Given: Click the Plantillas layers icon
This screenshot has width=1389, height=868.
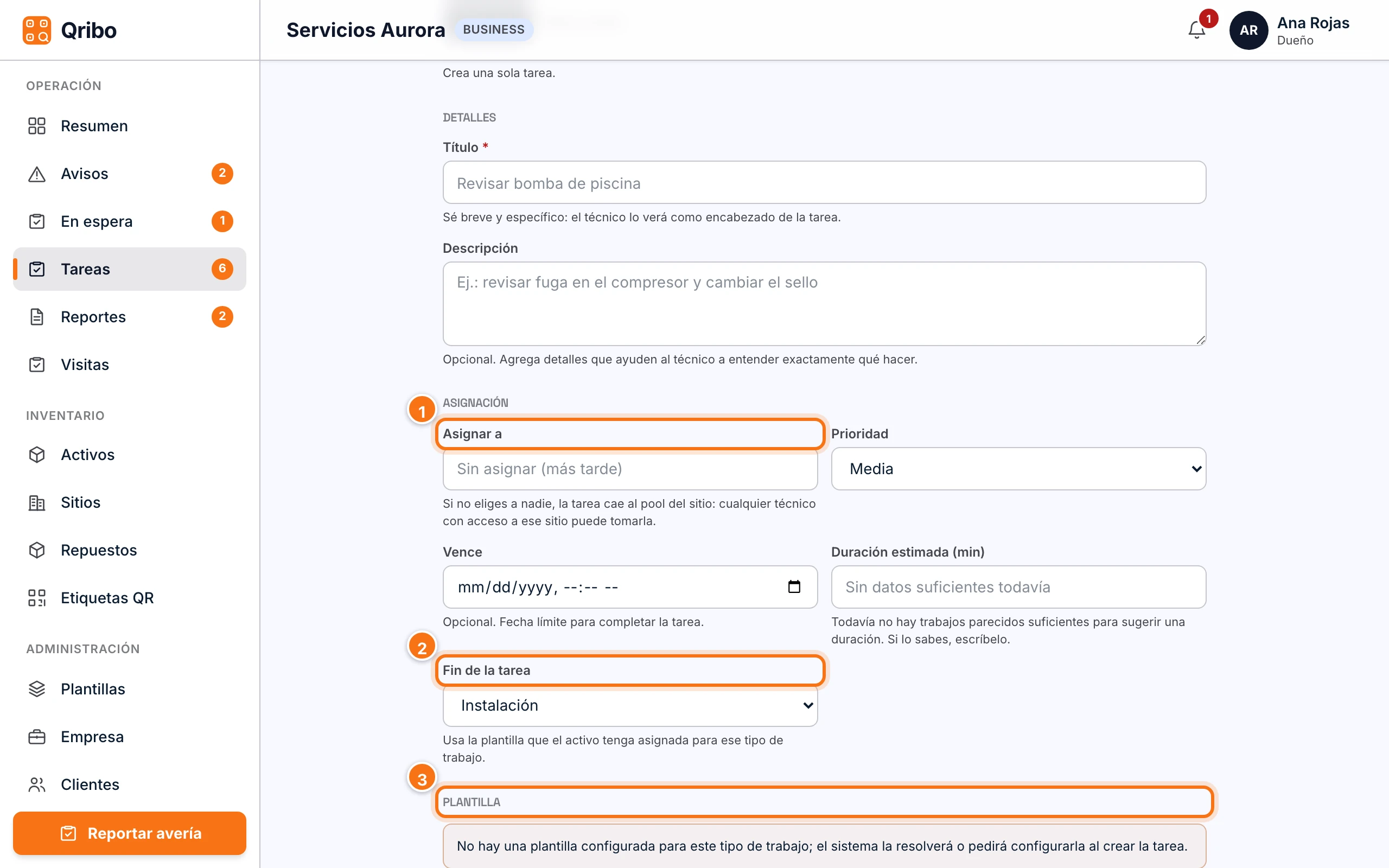Looking at the screenshot, I should [x=37, y=688].
